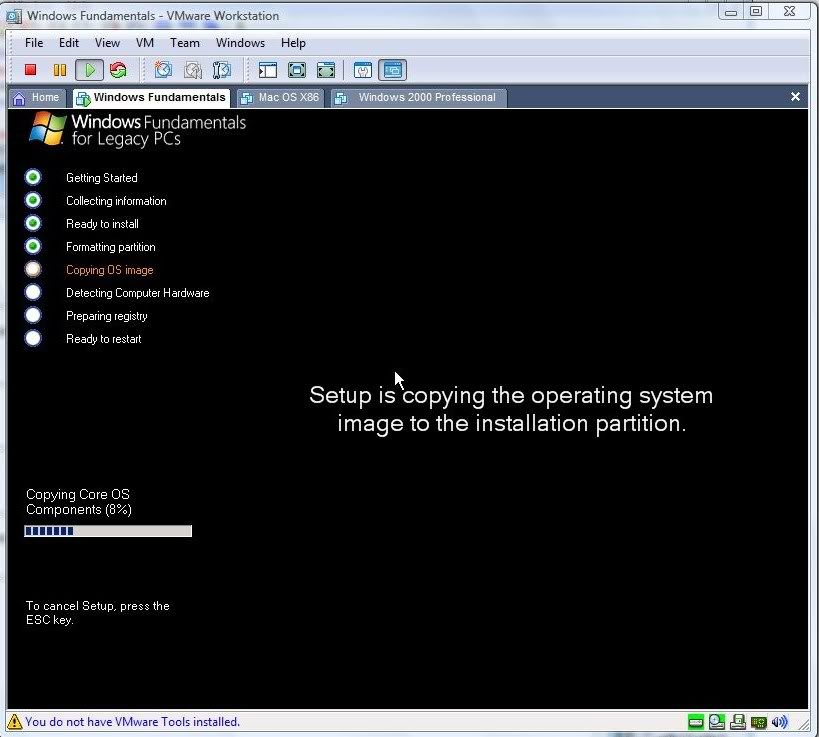Reset the virtual machine using reset icon
Image resolution: width=819 pixels, height=737 pixels.
pyautogui.click(x=119, y=70)
